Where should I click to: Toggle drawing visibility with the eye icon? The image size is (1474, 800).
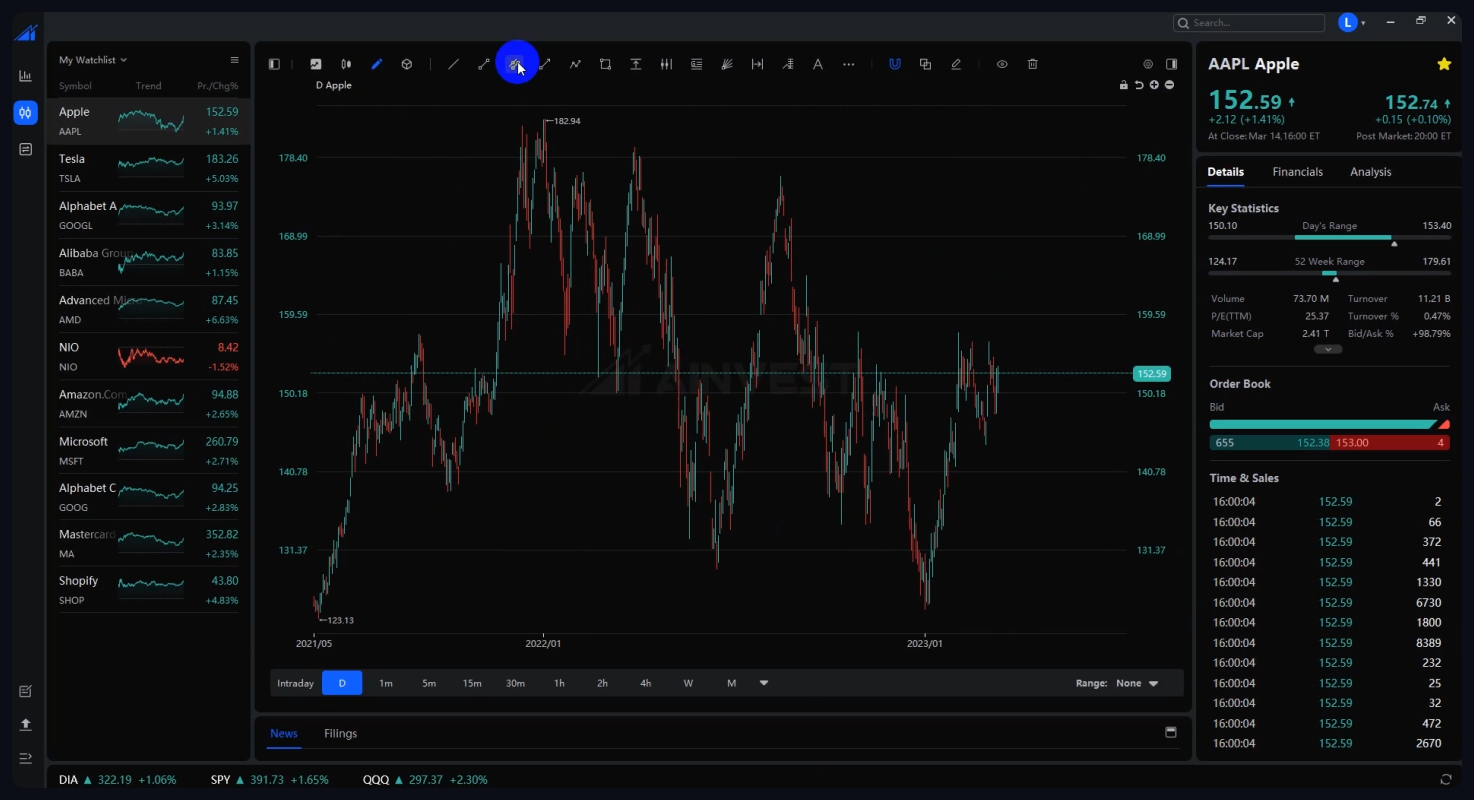(1001, 64)
